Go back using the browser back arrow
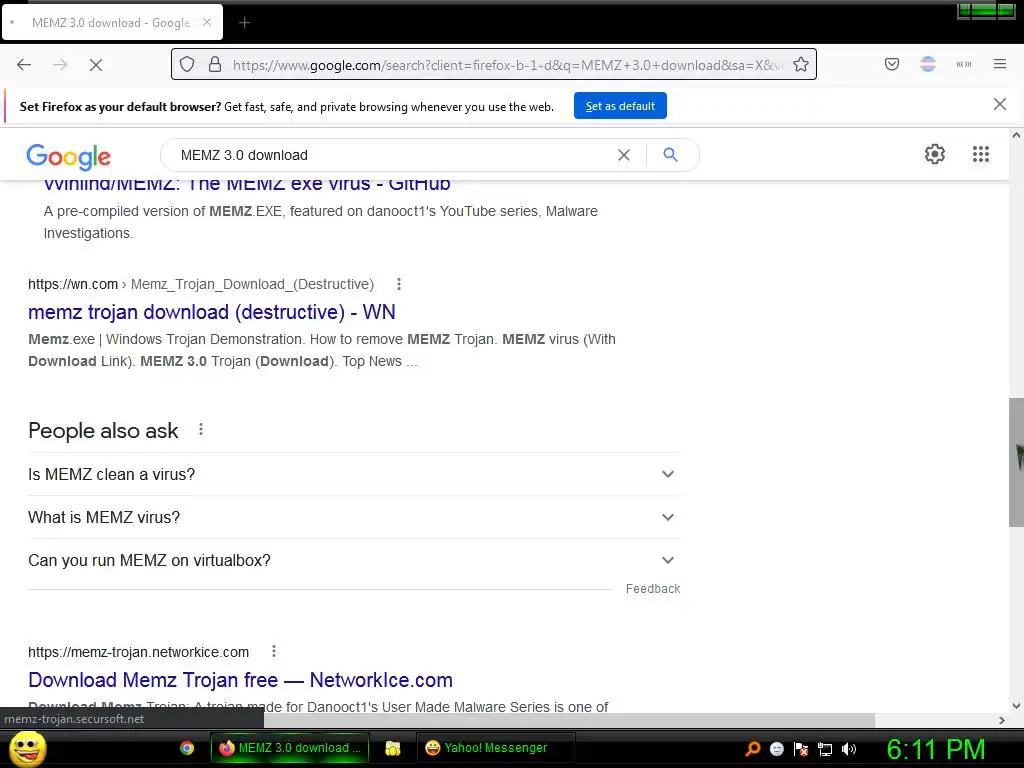The height and width of the screenshot is (768, 1024). tap(24, 65)
